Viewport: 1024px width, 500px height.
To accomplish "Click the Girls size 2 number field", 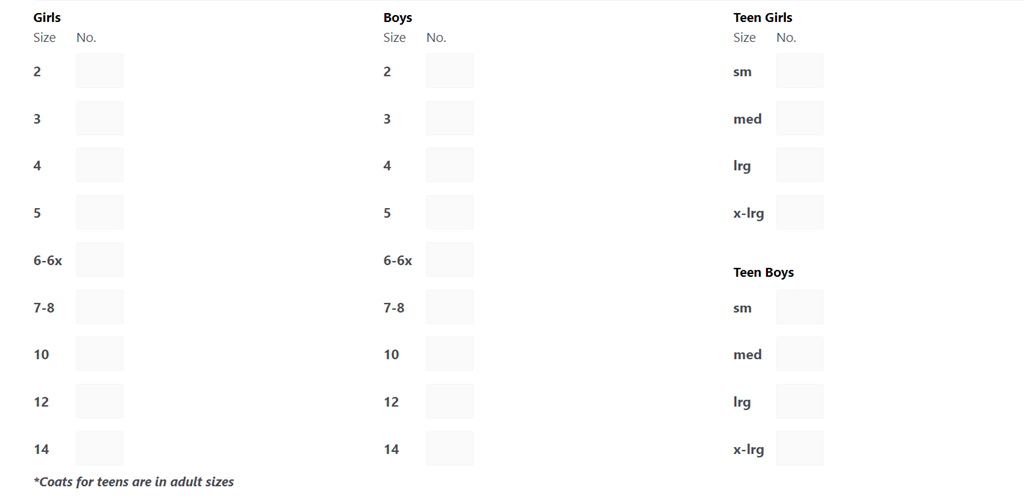I will coord(100,71).
